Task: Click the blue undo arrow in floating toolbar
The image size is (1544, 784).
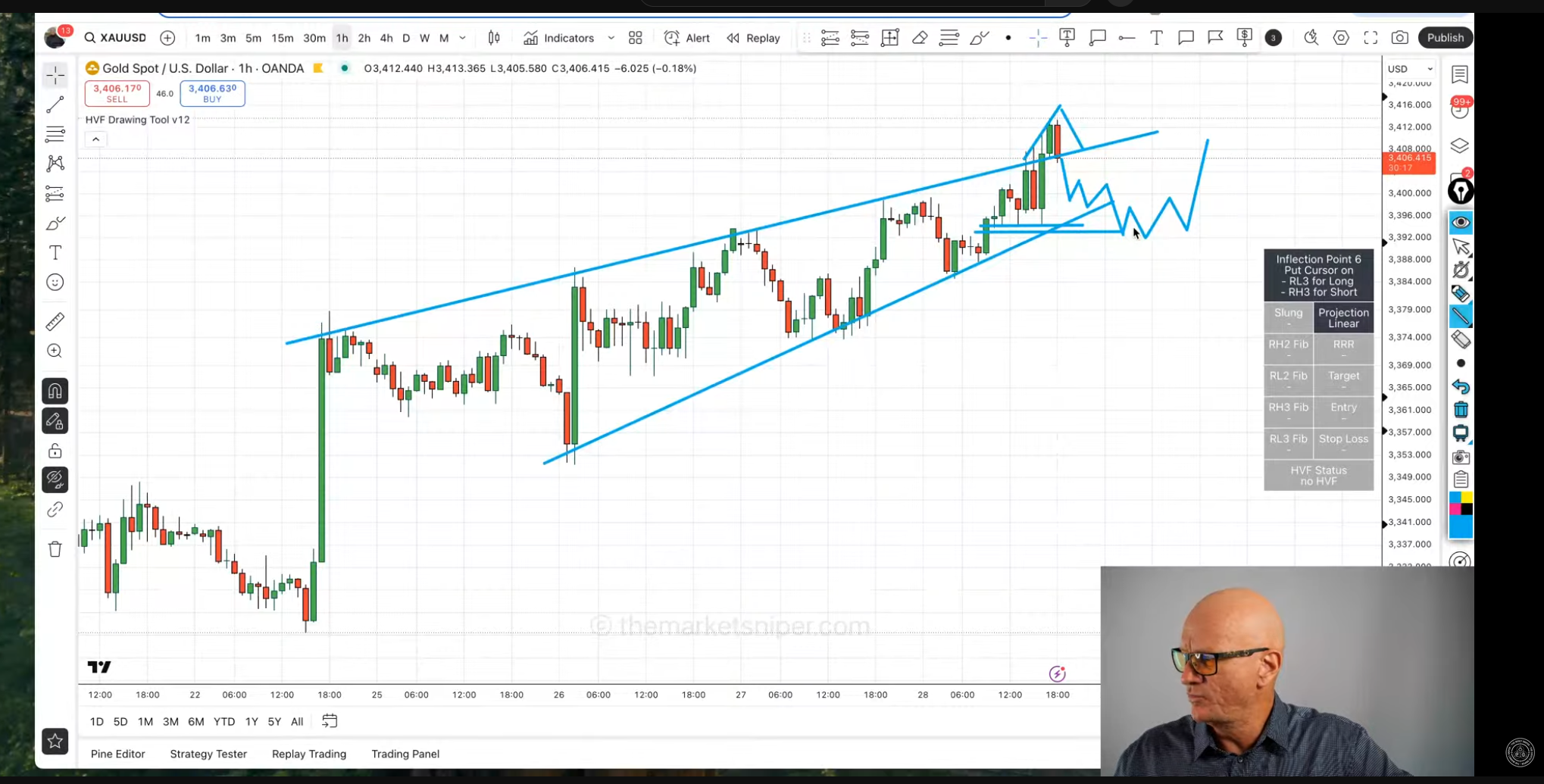Action: click(x=1461, y=387)
